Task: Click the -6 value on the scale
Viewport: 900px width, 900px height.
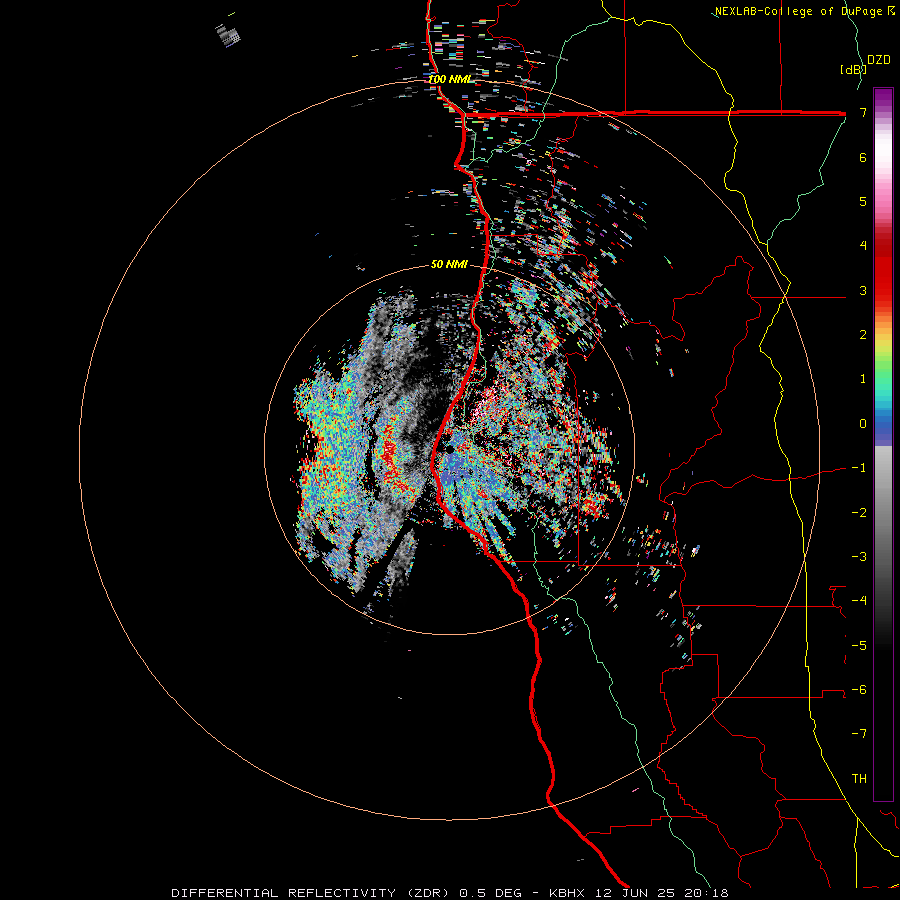Action: [x=859, y=689]
